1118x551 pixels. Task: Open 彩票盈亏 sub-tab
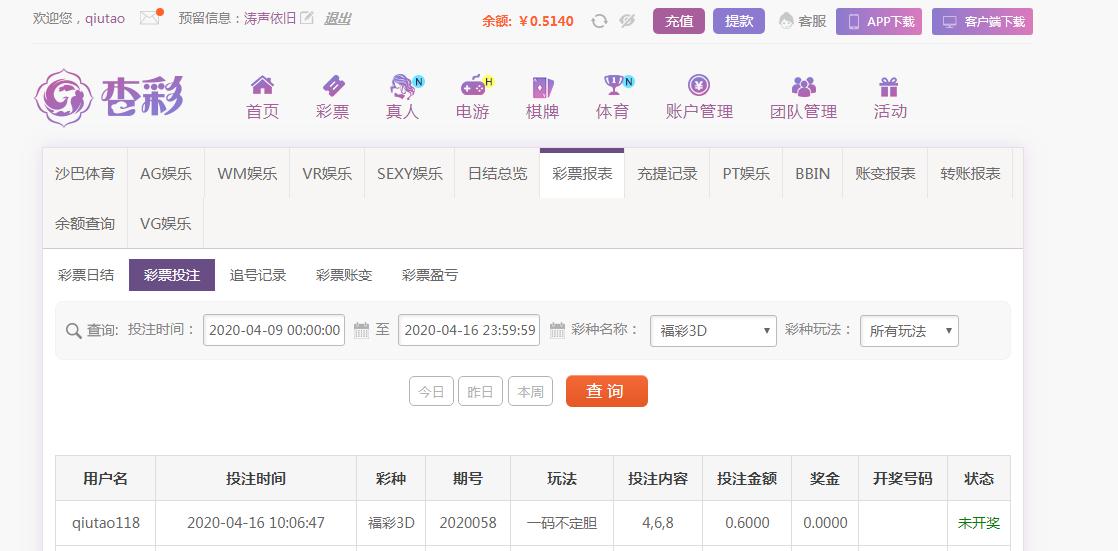point(430,275)
